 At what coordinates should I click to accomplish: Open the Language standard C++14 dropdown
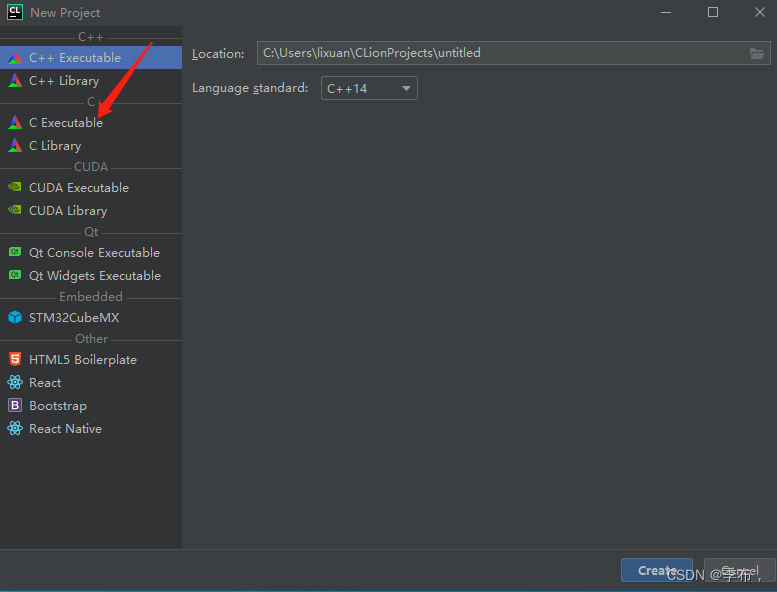[x=369, y=88]
